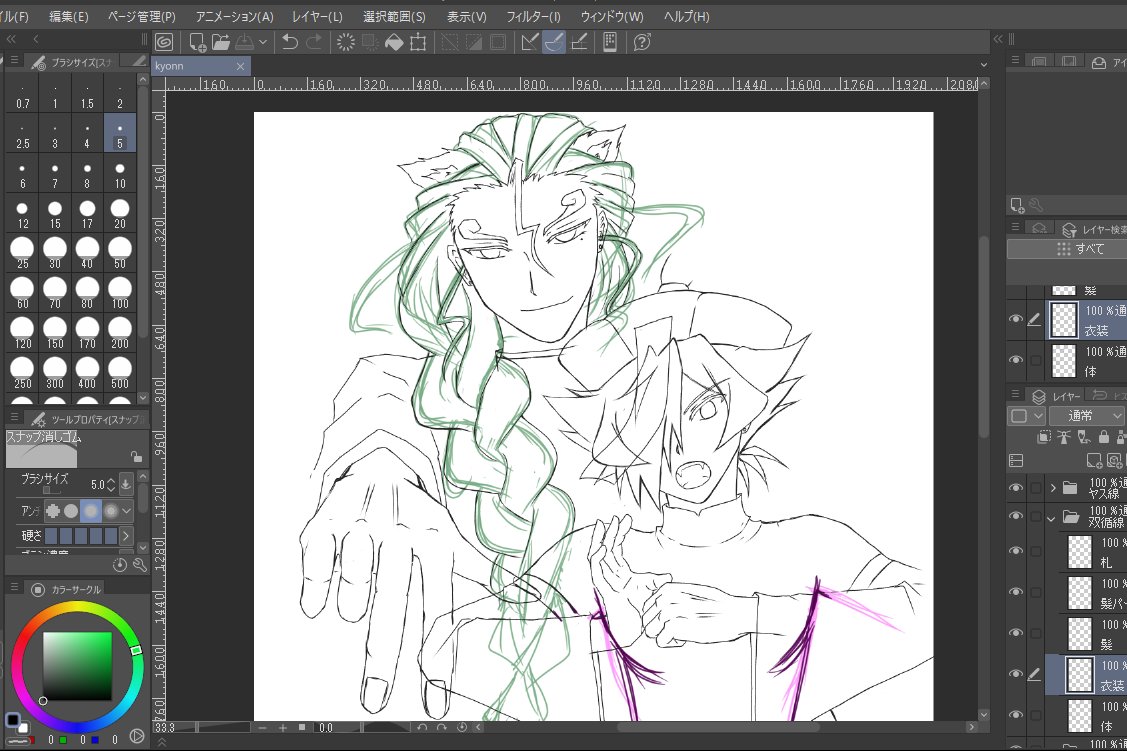Pick a shade in the green color square
The height and width of the screenshot is (751, 1127).
[77, 665]
